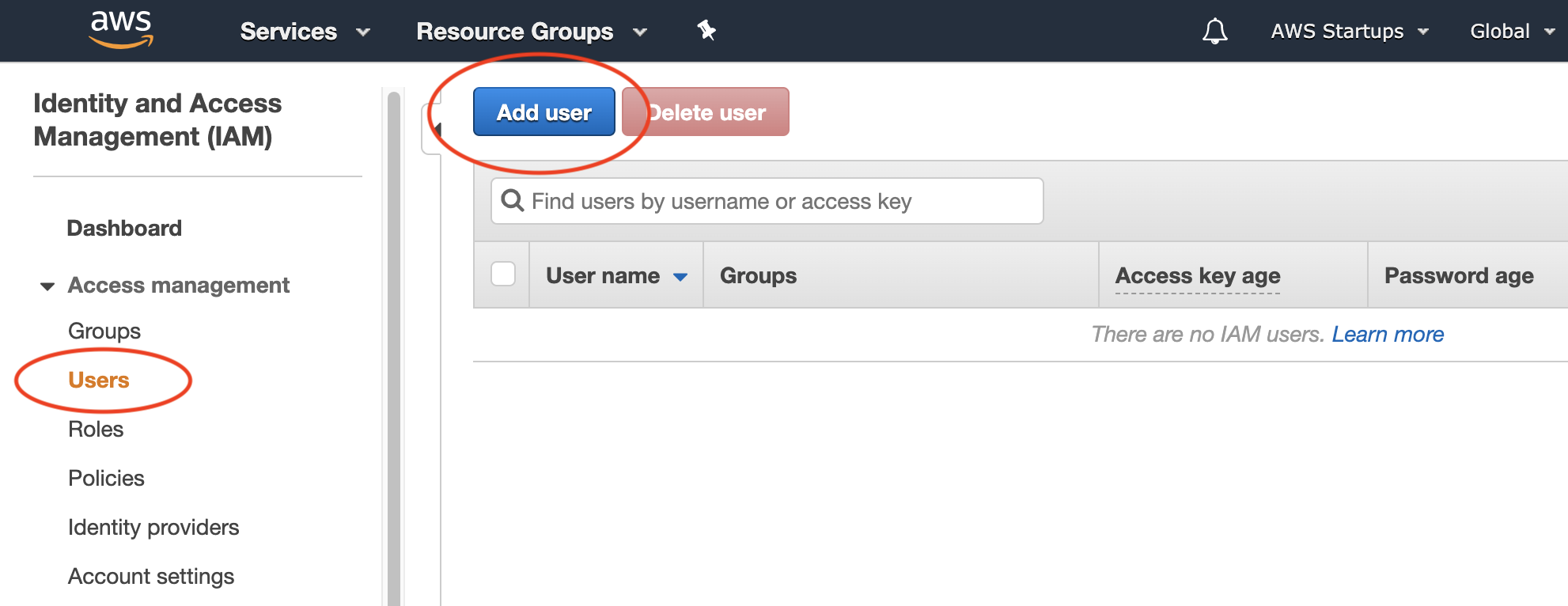Viewport: 1568px width, 606px height.
Task: Collapse the Access management section
Action: coord(48,286)
